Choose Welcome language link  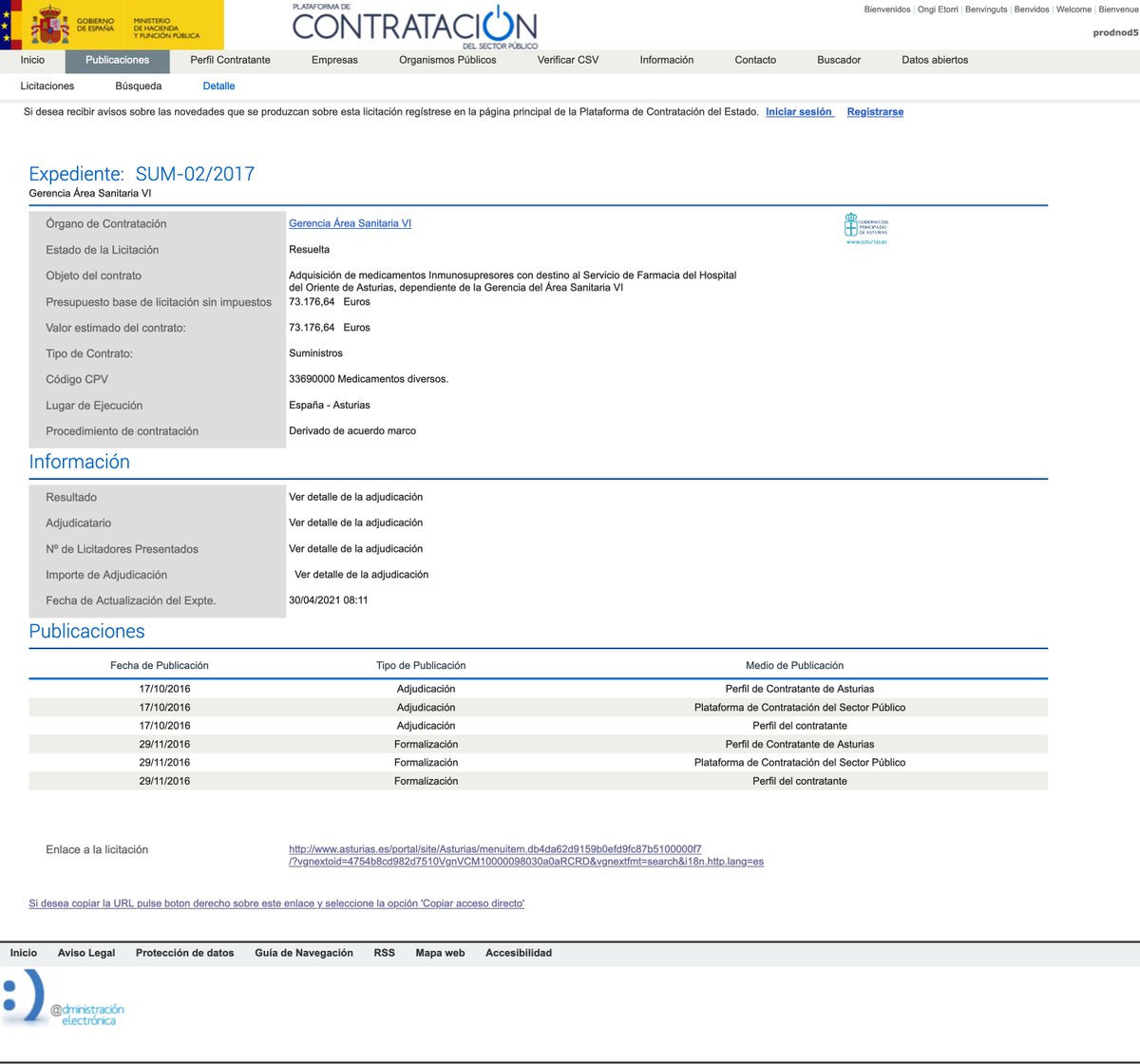coord(1073,9)
